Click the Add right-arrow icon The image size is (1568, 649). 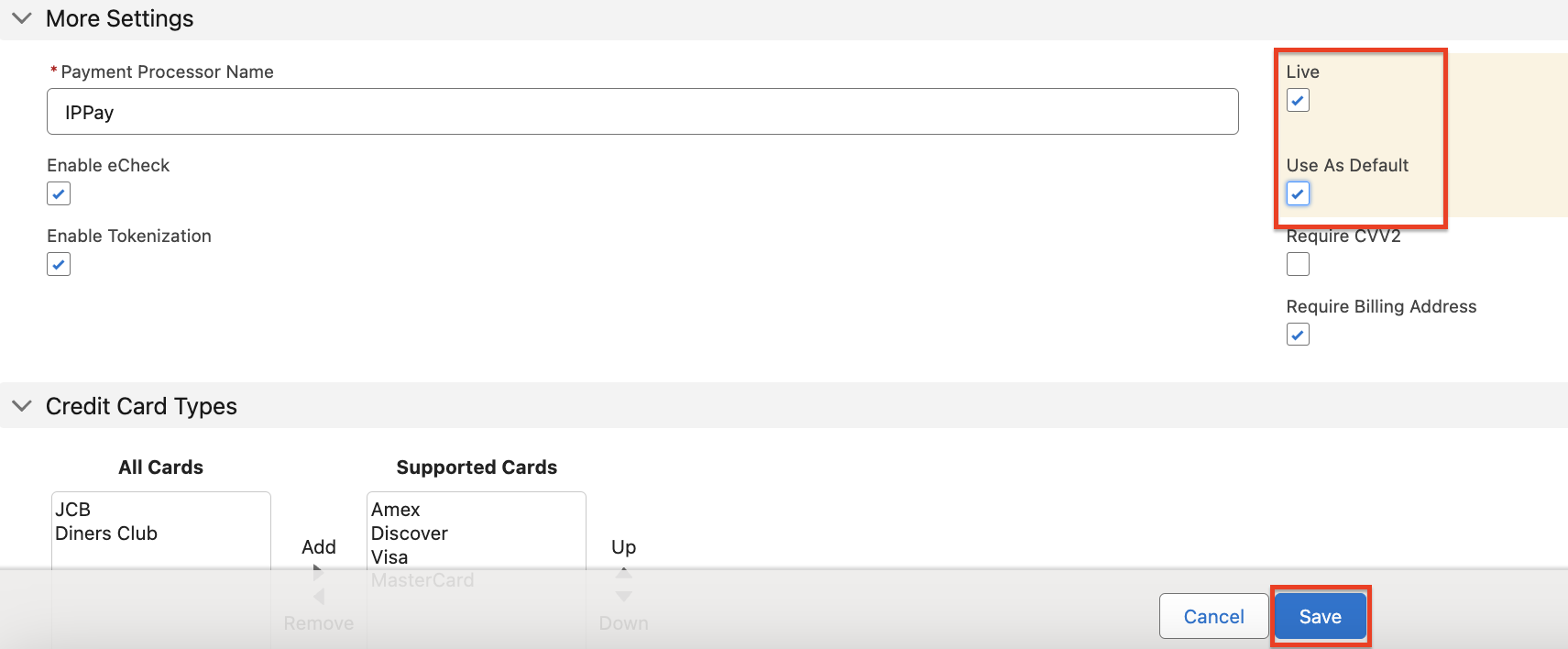[x=318, y=571]
